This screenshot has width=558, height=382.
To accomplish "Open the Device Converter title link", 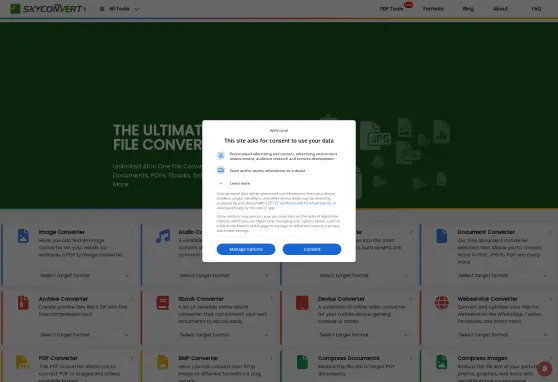I will (341, 299).
